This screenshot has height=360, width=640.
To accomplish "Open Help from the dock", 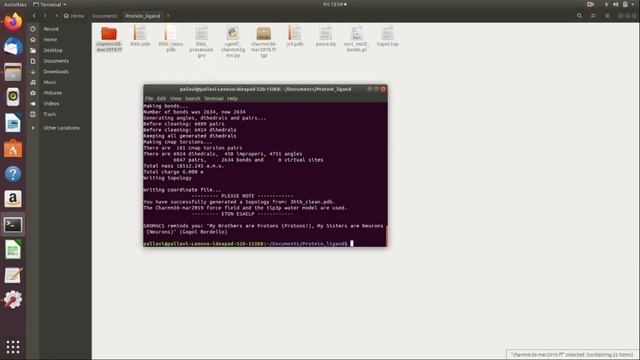I will pos(13,174).
